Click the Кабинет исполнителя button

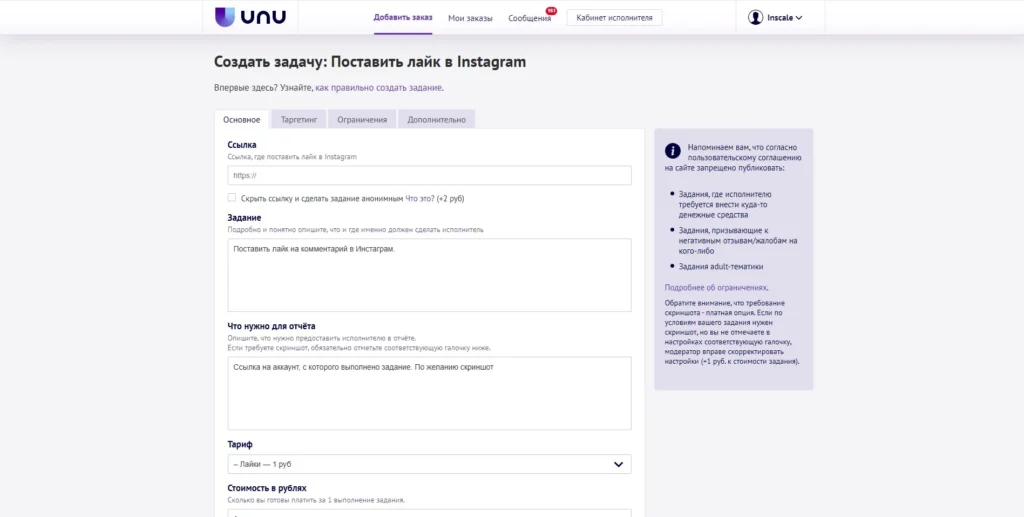pos(615,18)
